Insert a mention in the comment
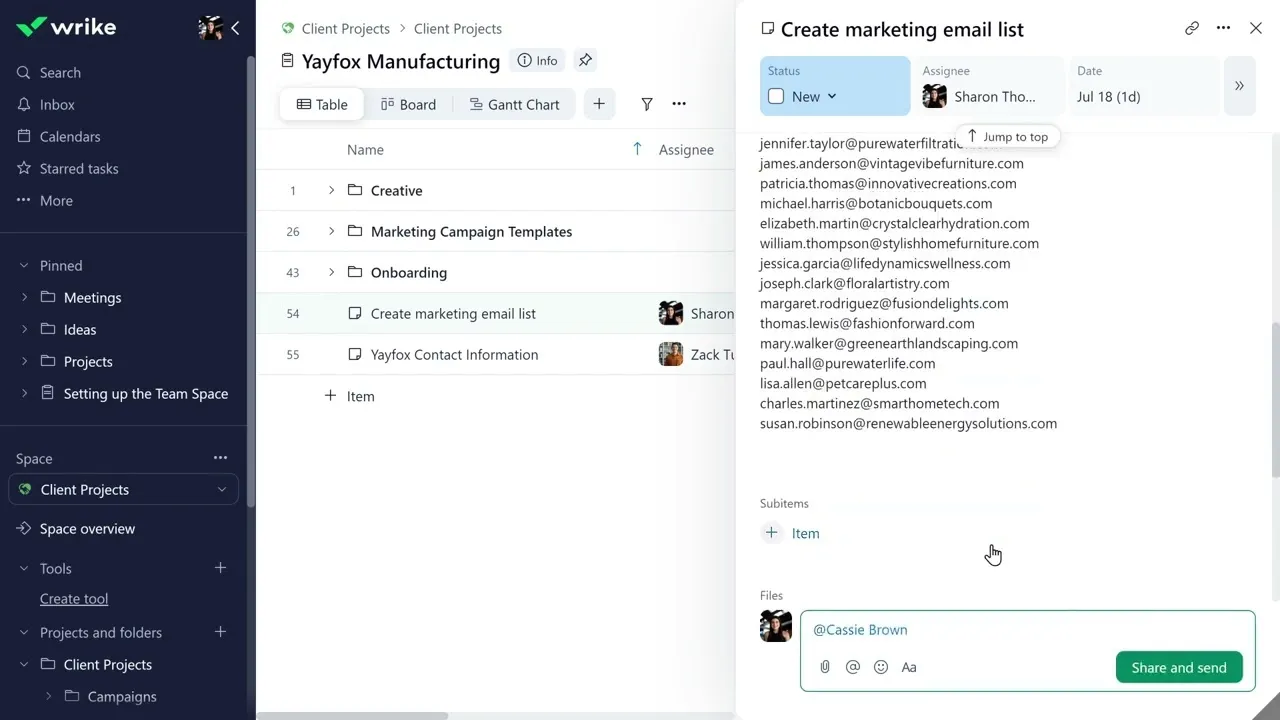This screenshot has width=1280, height=720. coord(853,667)
